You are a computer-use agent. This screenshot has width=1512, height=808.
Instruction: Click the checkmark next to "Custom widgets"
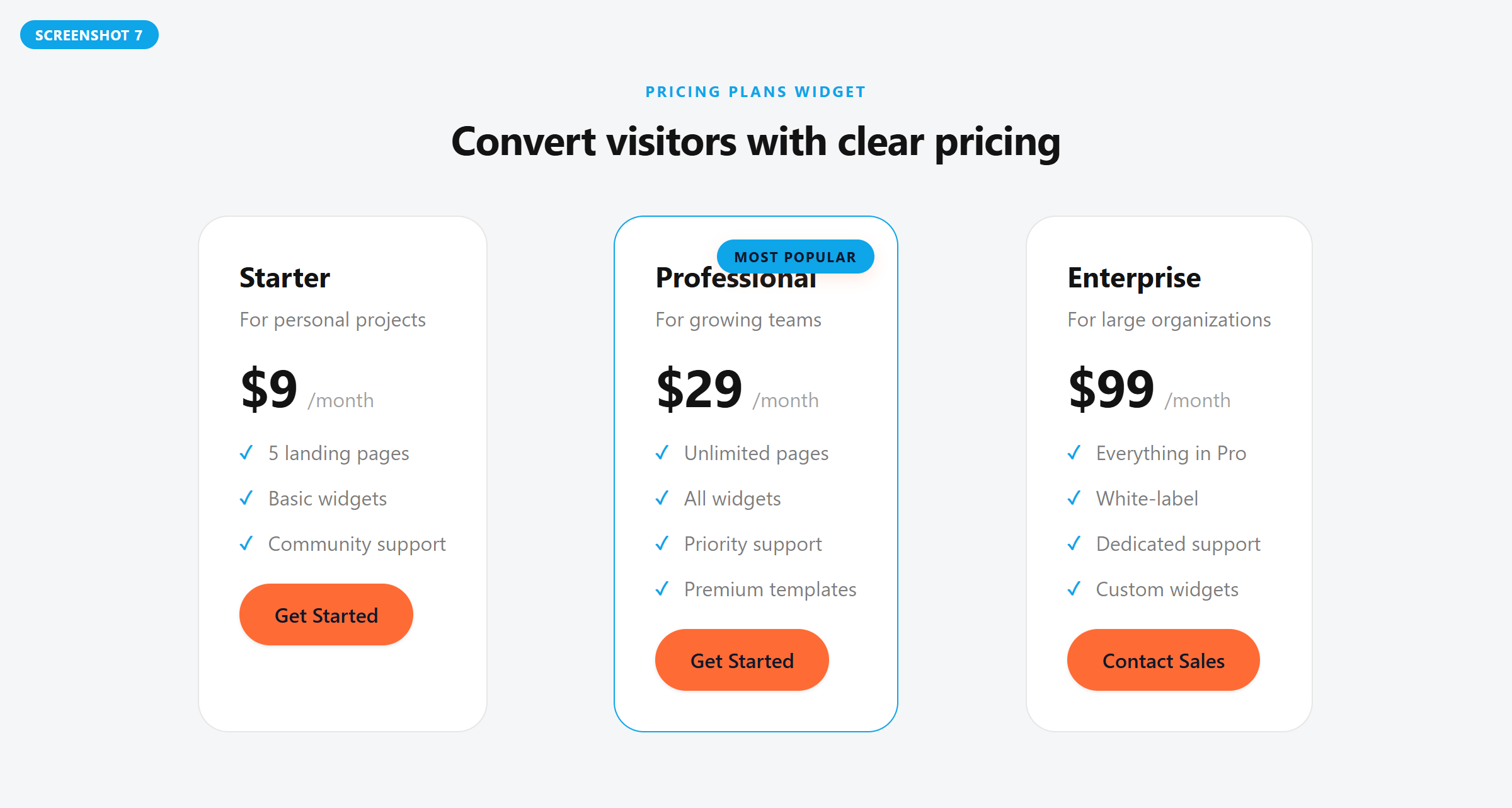tap(1074, 589)
